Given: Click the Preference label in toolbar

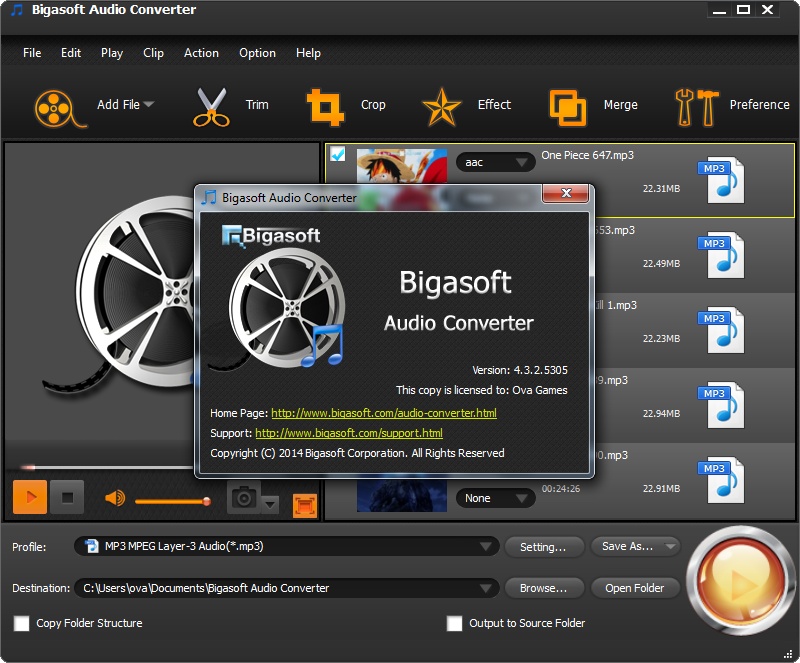Looking at the screenshot, I should pos(759,105).
